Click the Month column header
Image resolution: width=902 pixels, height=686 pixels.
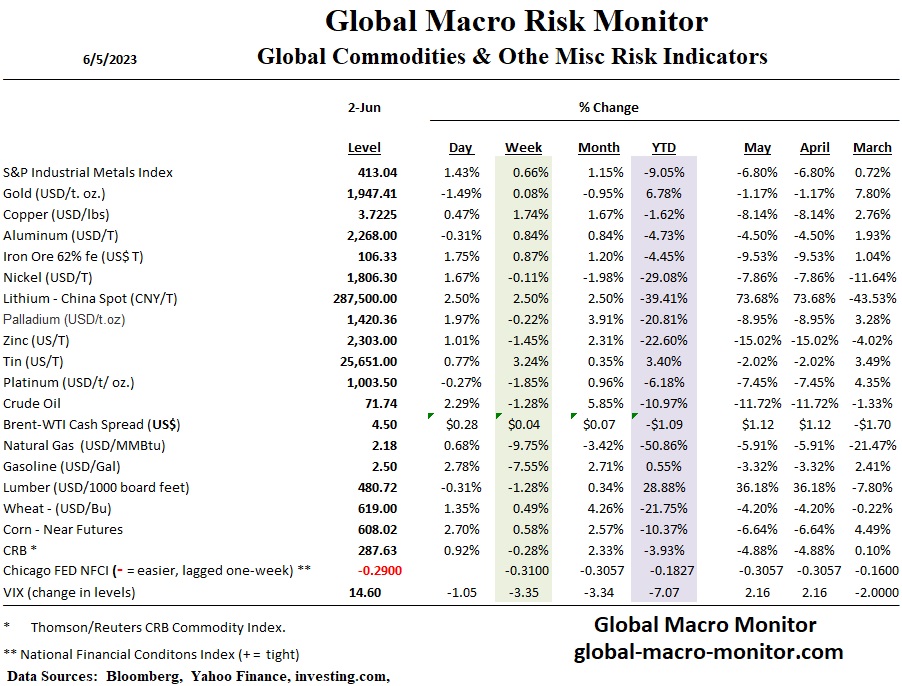tap(598, 148)
